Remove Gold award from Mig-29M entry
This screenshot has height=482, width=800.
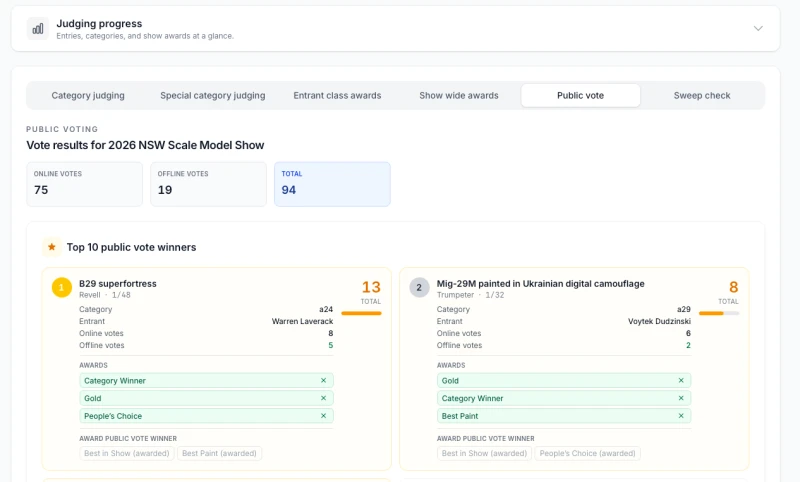[681, 380]
